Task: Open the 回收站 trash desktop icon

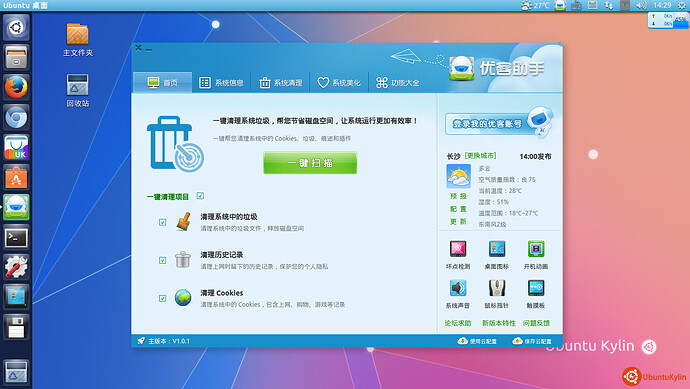Action: [77, 91]
